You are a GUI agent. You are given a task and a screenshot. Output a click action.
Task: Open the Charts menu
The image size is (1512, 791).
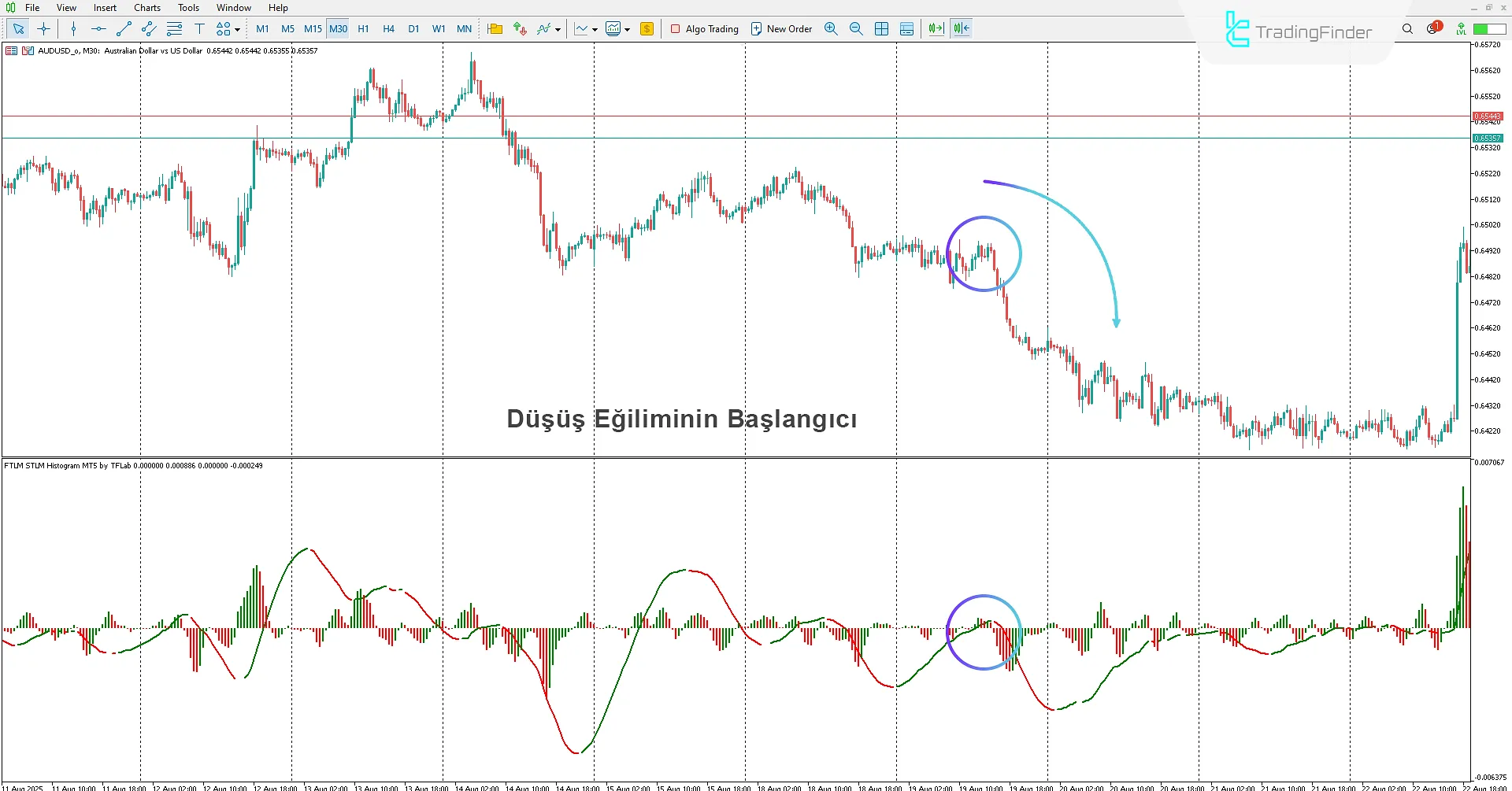click(x=146, y=7)
